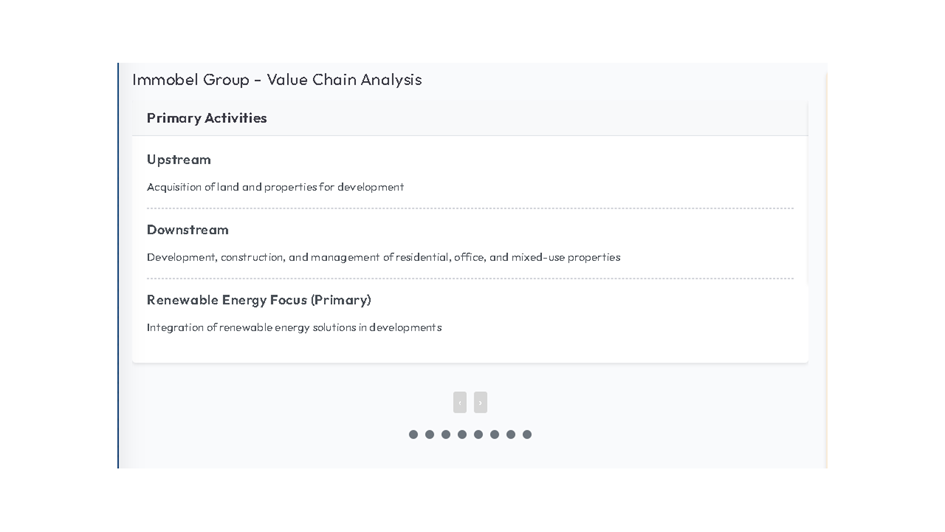Select the Upstream section heading
The image size is (945, 532).
tap(179, 160)
